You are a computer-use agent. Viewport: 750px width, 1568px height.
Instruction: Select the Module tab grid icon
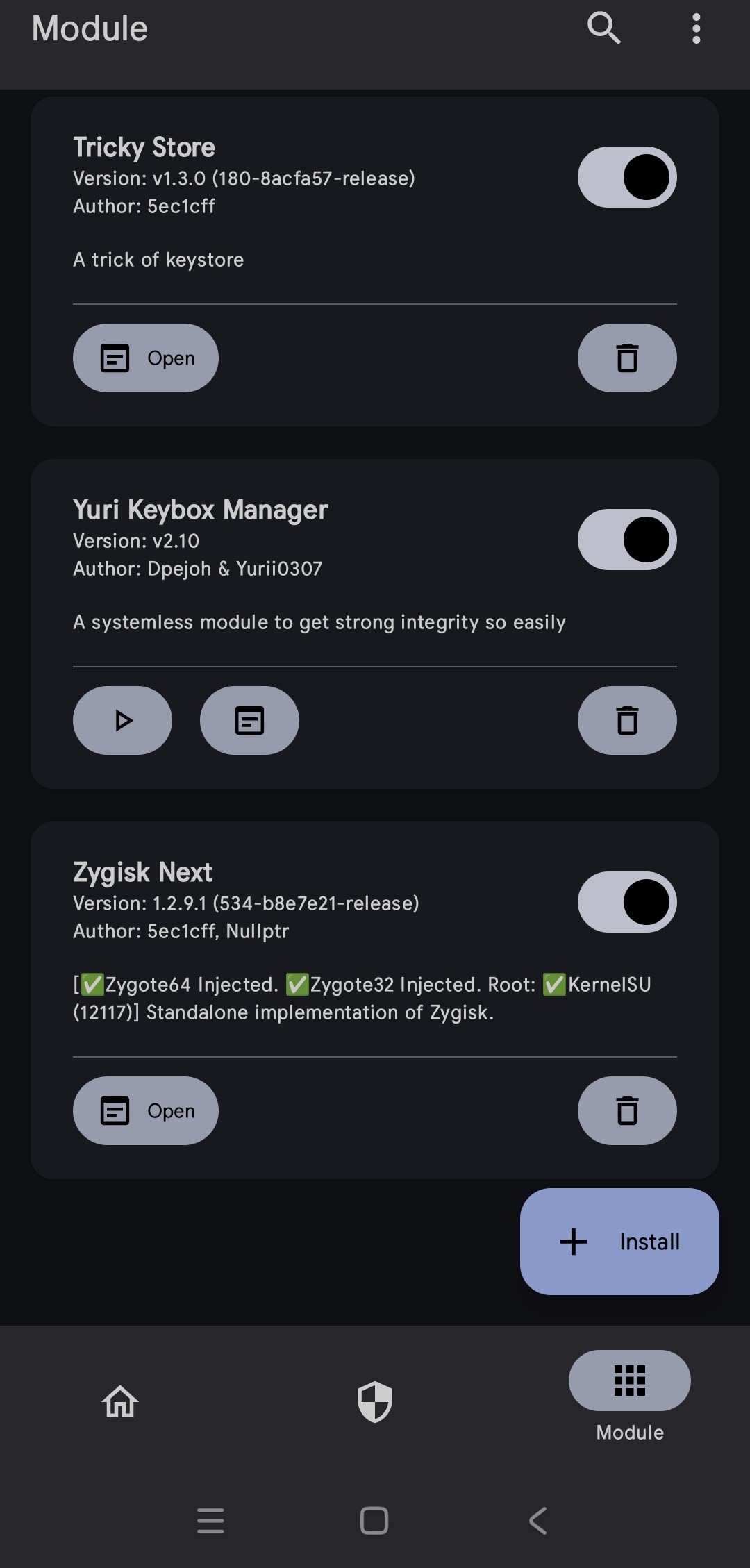coord(630,1381)
